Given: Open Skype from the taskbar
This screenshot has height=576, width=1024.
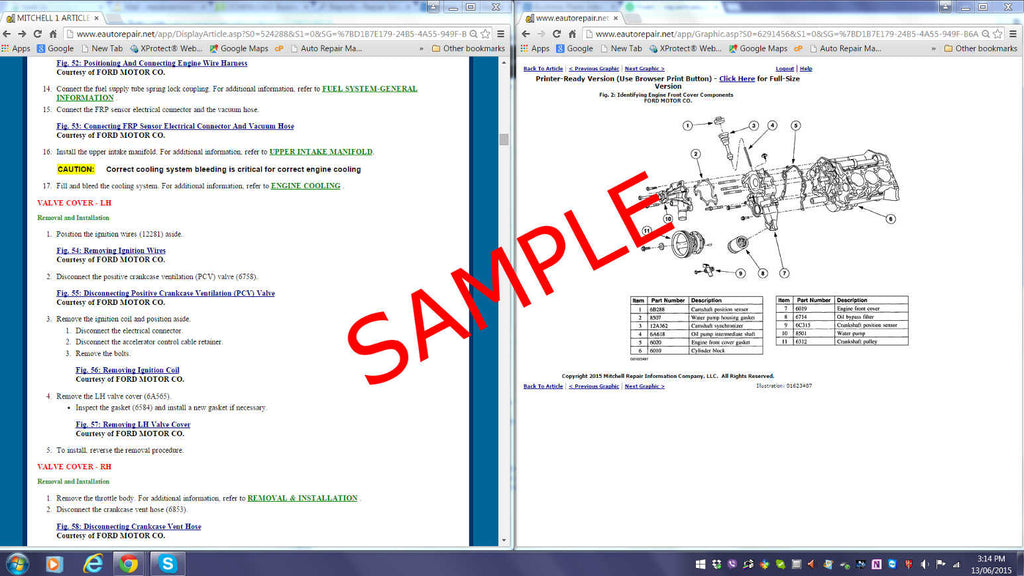Looking at the screenshot, I should coord(165,563).
